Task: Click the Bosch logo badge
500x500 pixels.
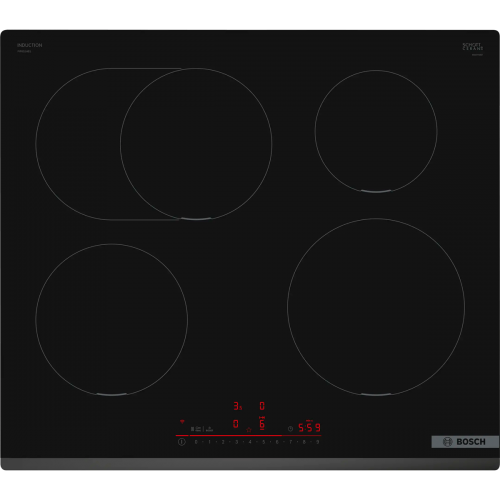Action: point(465,442)
